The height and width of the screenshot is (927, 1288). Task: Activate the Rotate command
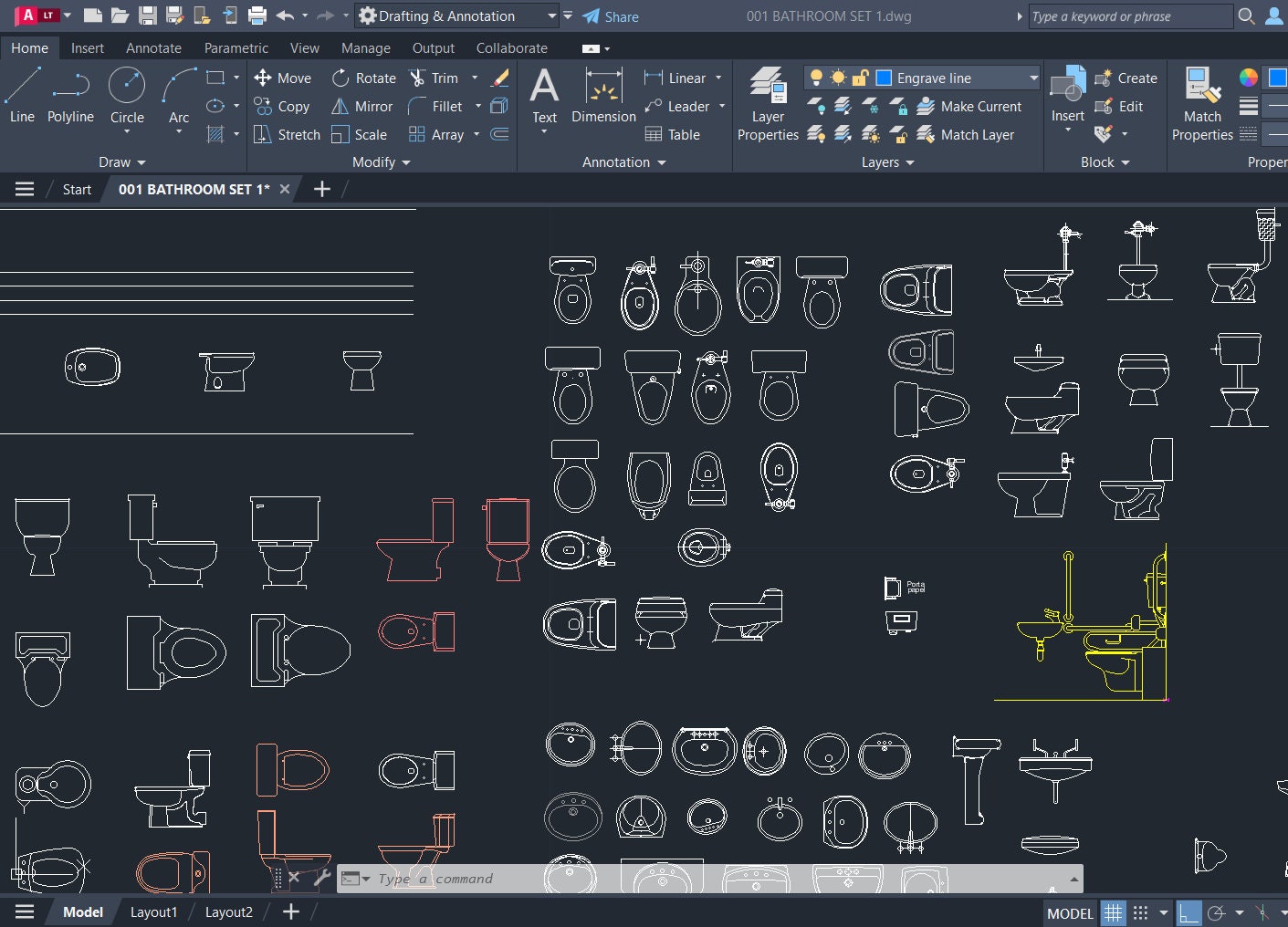point(363,78)
